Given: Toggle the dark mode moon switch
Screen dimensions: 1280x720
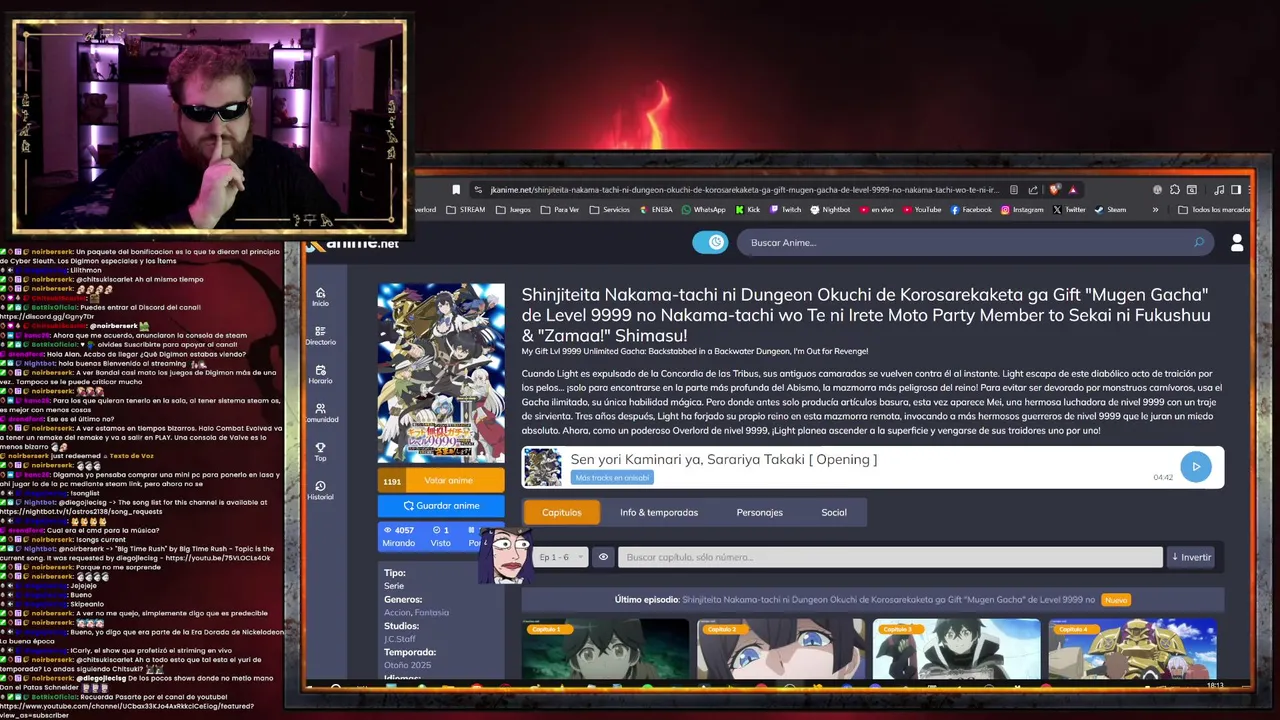Looking at the screenshot, I should [710, 242].
